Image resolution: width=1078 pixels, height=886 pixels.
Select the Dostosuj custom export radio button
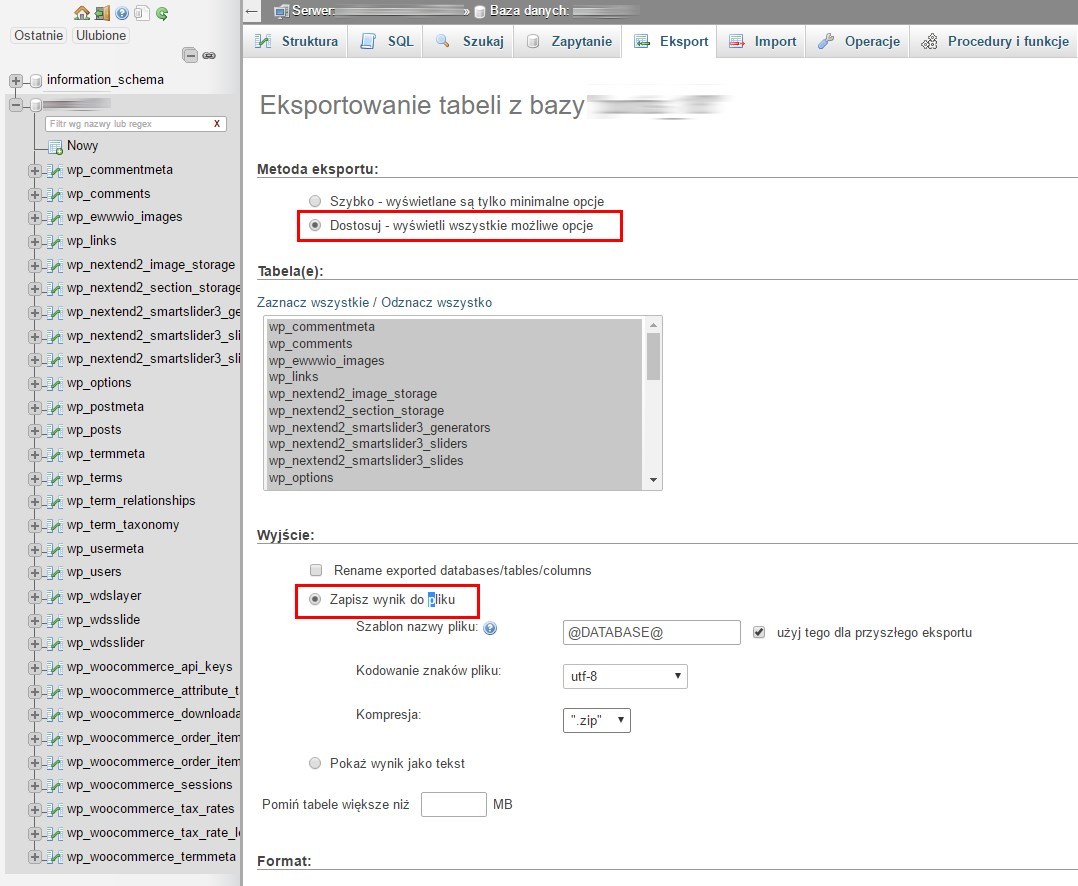[x=315, y=225]
